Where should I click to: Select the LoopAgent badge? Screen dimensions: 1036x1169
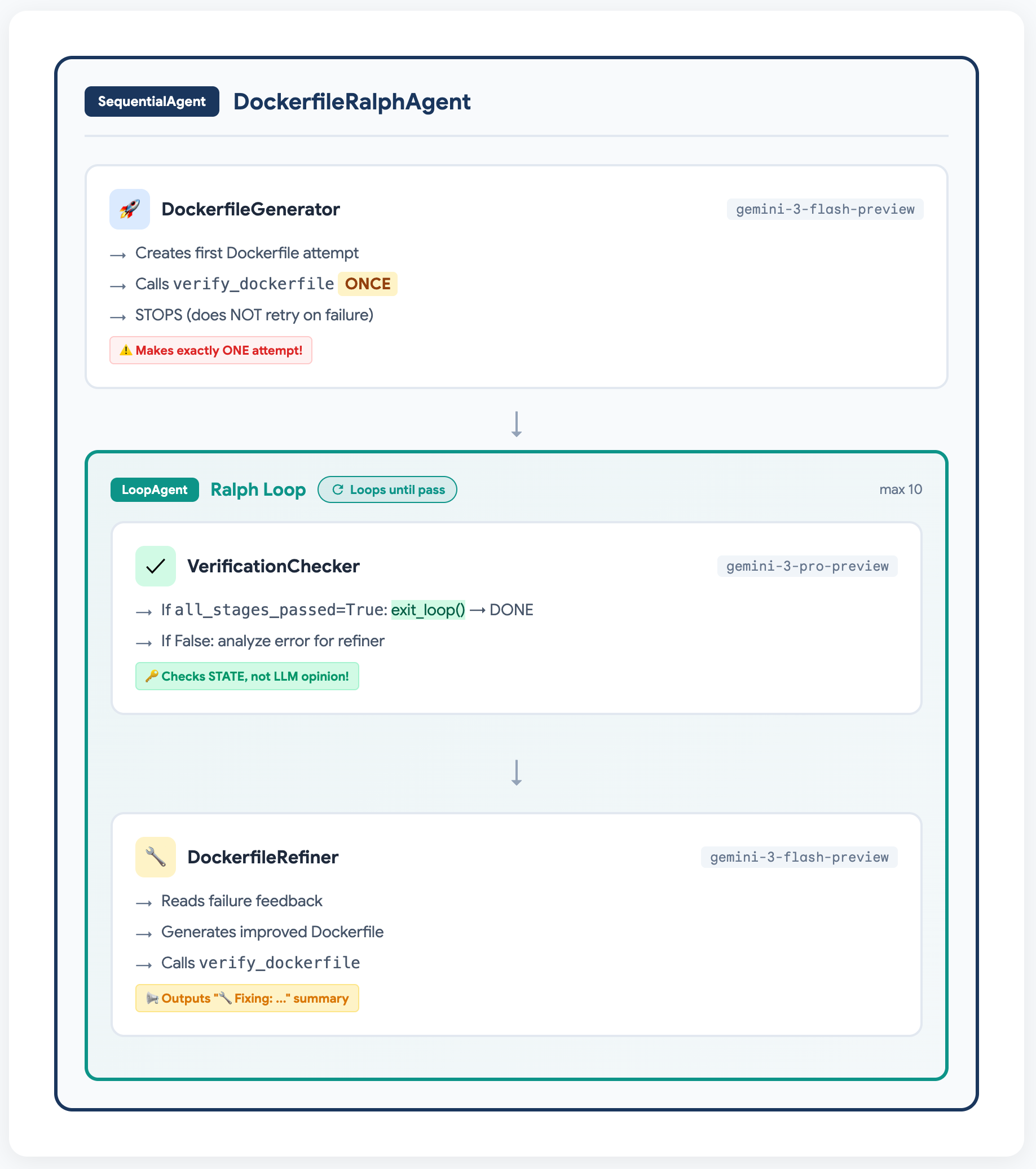point(154,489)
